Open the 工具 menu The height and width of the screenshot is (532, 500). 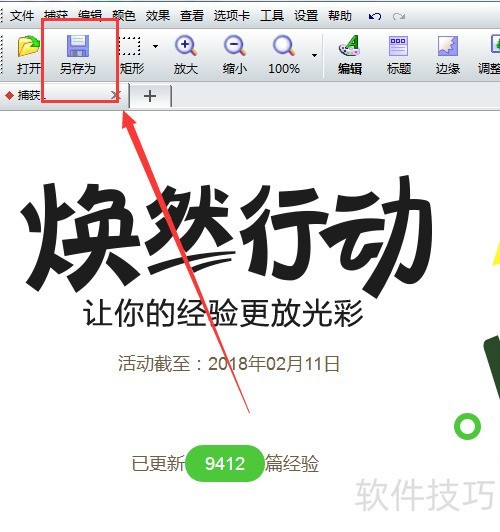pos(272,16)
